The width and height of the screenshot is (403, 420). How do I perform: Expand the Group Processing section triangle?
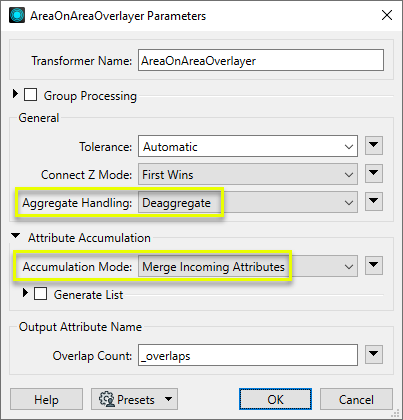(x=15, y=94)
